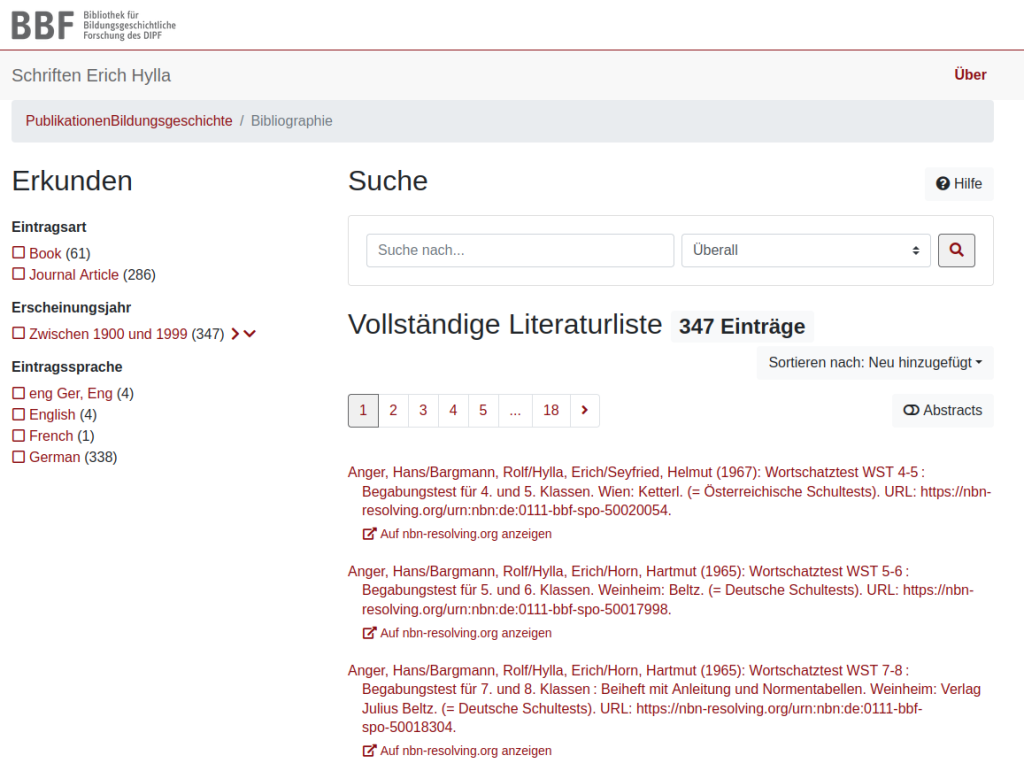Check the French language filter

18,435
